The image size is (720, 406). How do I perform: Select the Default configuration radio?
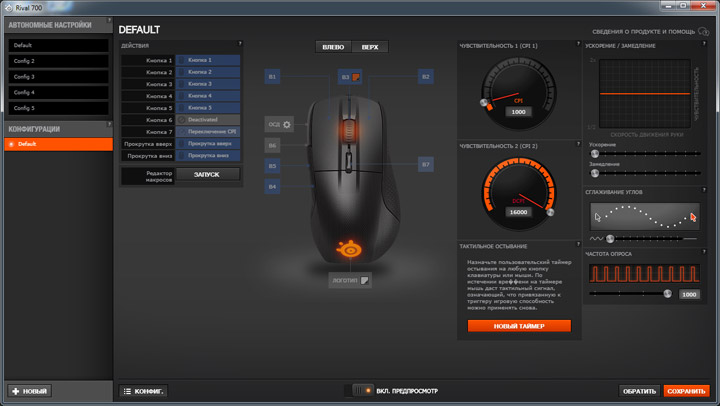pyautogui.click(x=11, y=144)
